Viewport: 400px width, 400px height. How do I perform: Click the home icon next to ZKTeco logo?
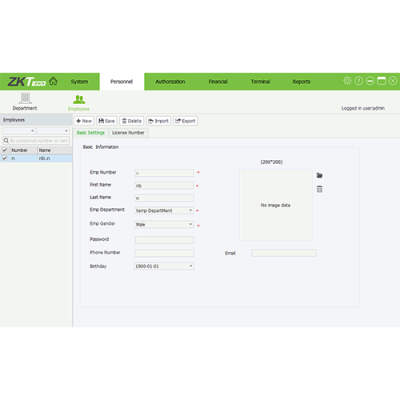(x=53, y=81)
